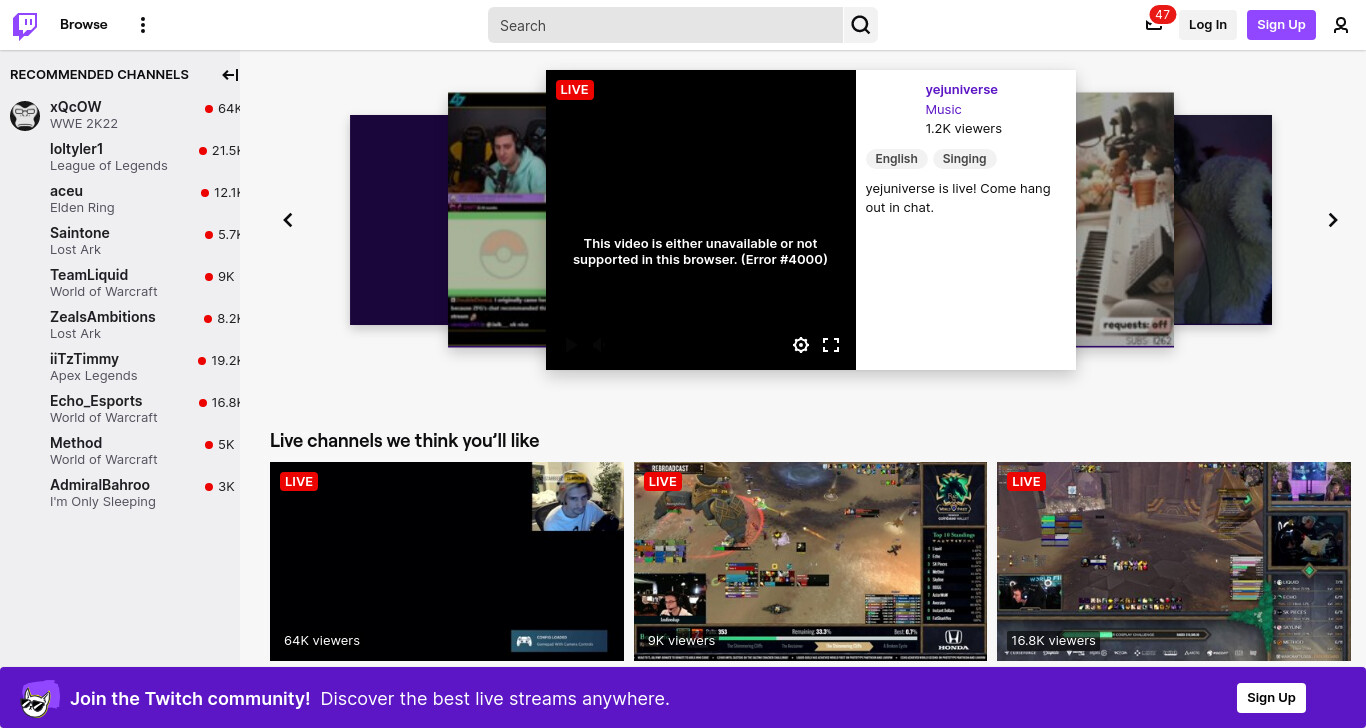Click the far-right dark carousel card

tap(1223, 220)
